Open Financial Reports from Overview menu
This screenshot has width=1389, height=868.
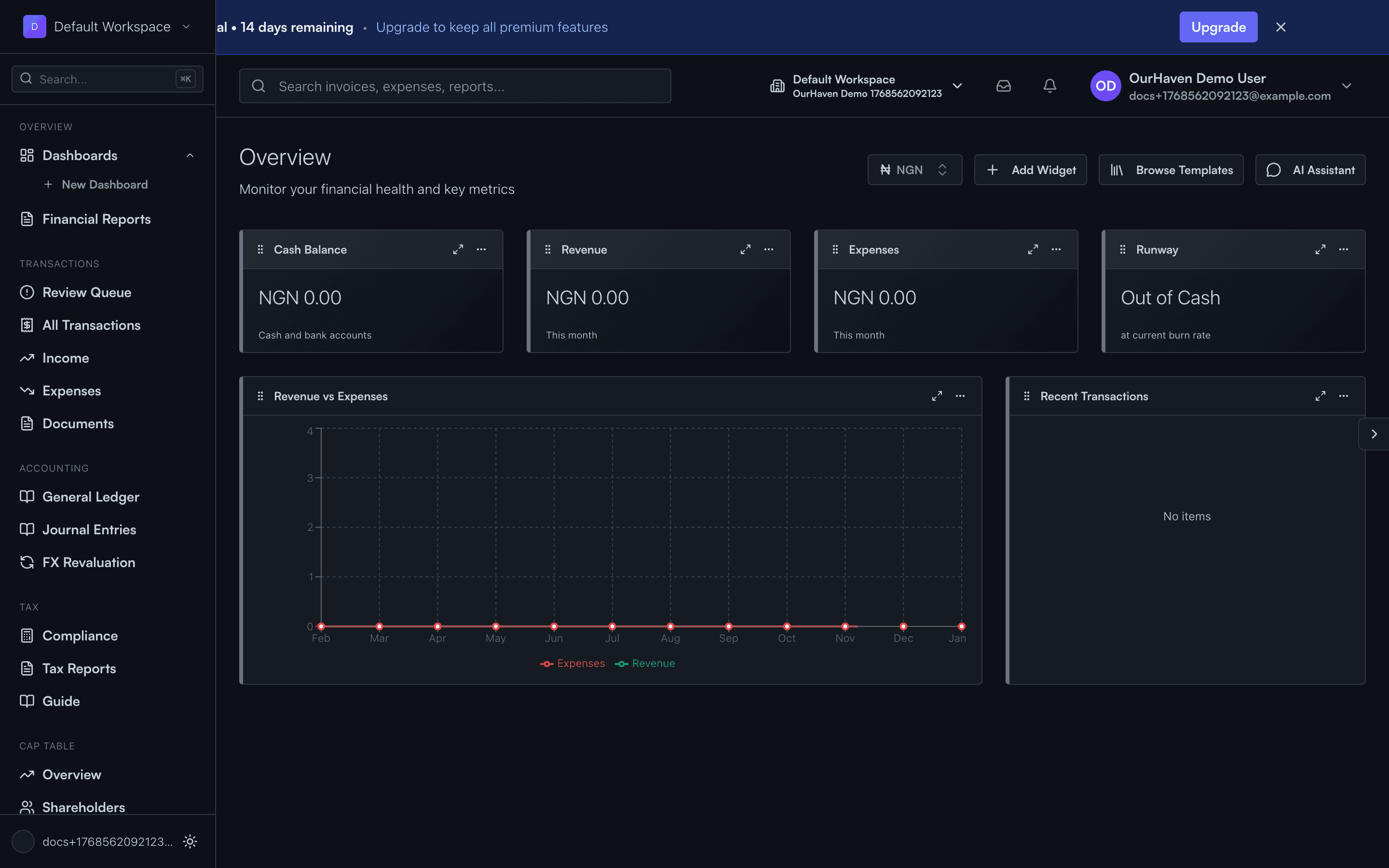pos(96,219)
